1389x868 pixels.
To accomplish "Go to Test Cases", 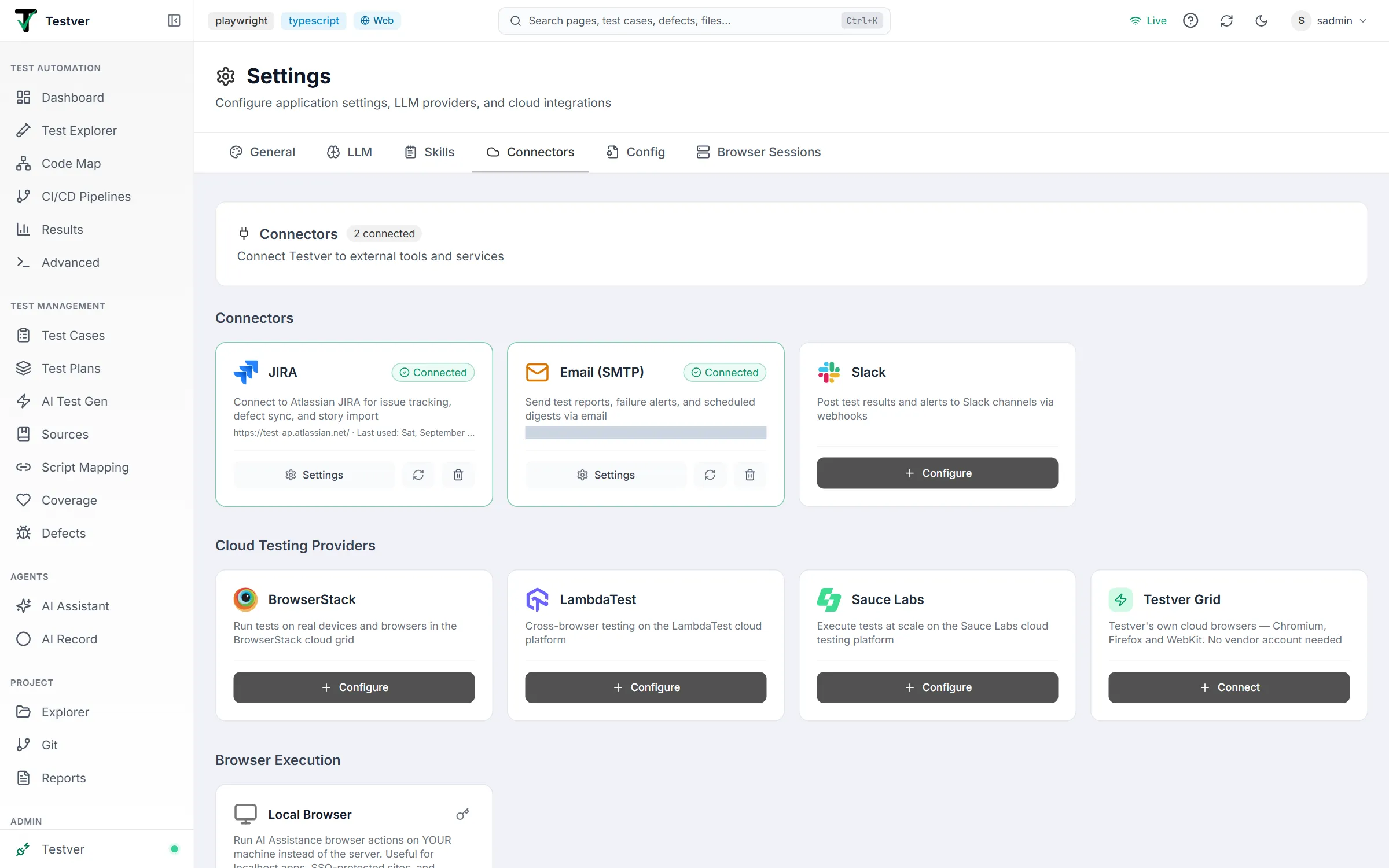I will [x=97, y=335].
